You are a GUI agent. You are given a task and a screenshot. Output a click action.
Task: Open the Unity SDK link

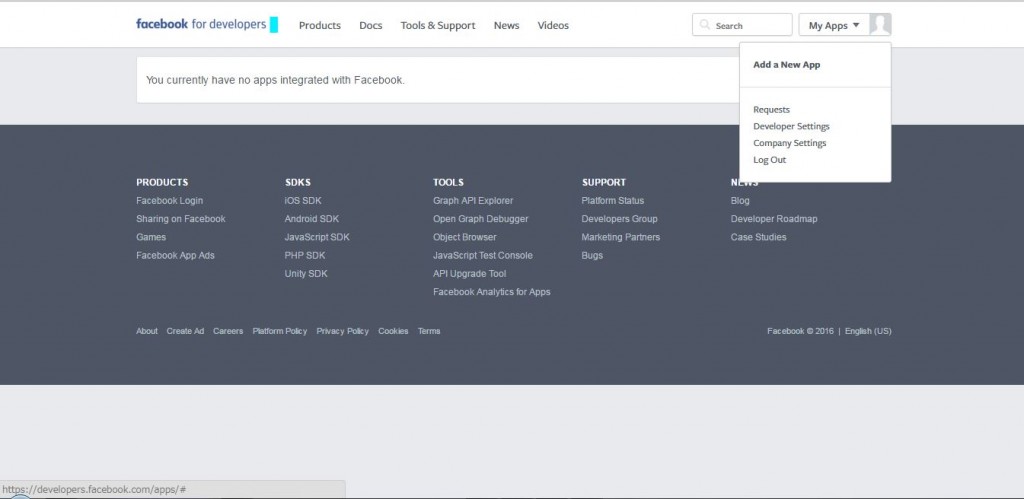pyautogui.click(x=306, y=274)
